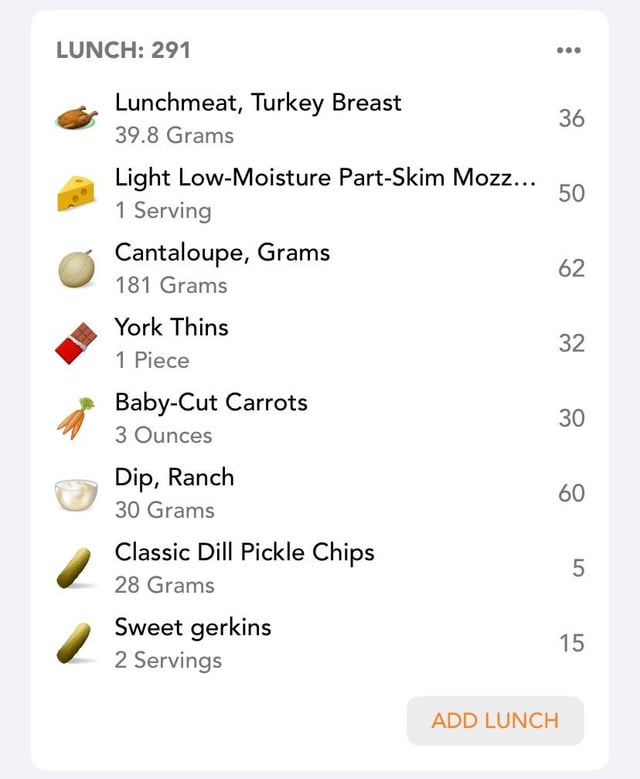
Task: Click the LUNCH: 291 header
Action: point(123,50)
